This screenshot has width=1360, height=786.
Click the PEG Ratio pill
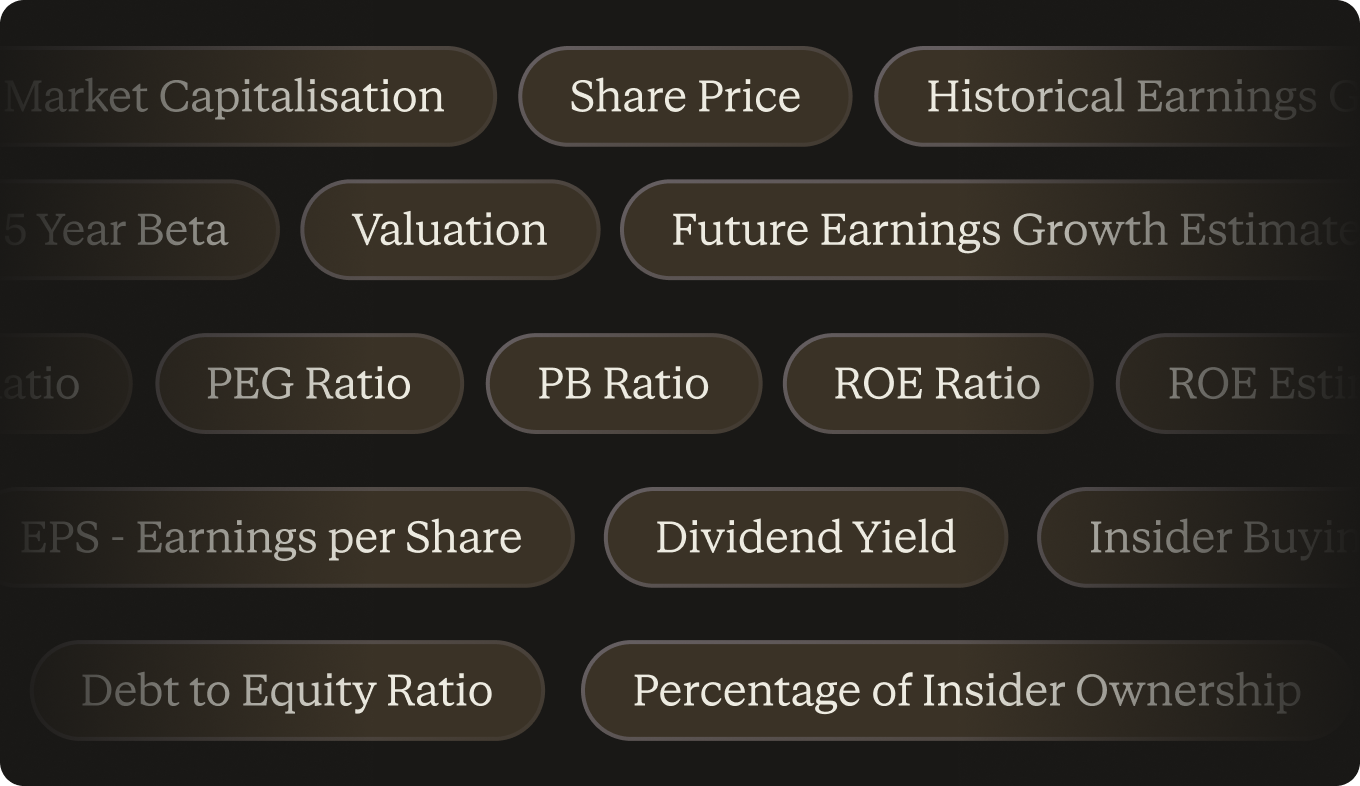click(309, 384)
